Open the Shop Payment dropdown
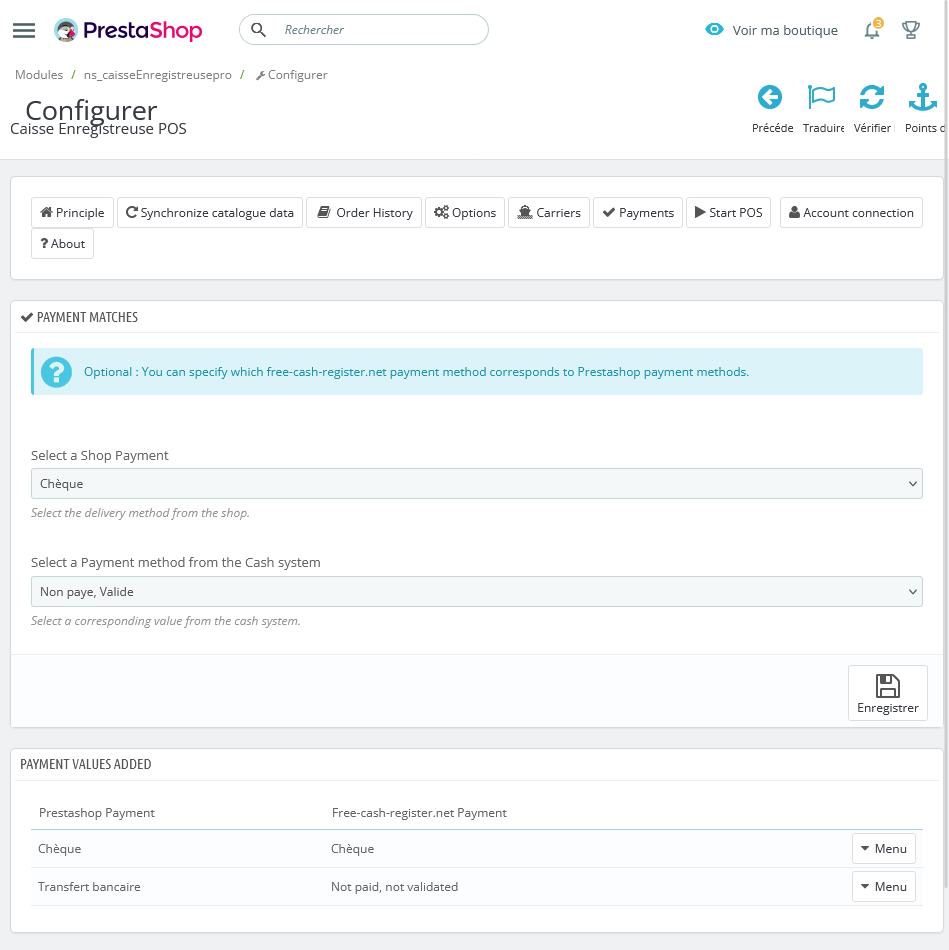Image resolution: width=949 pixels, height=950 pixels. 476,484
